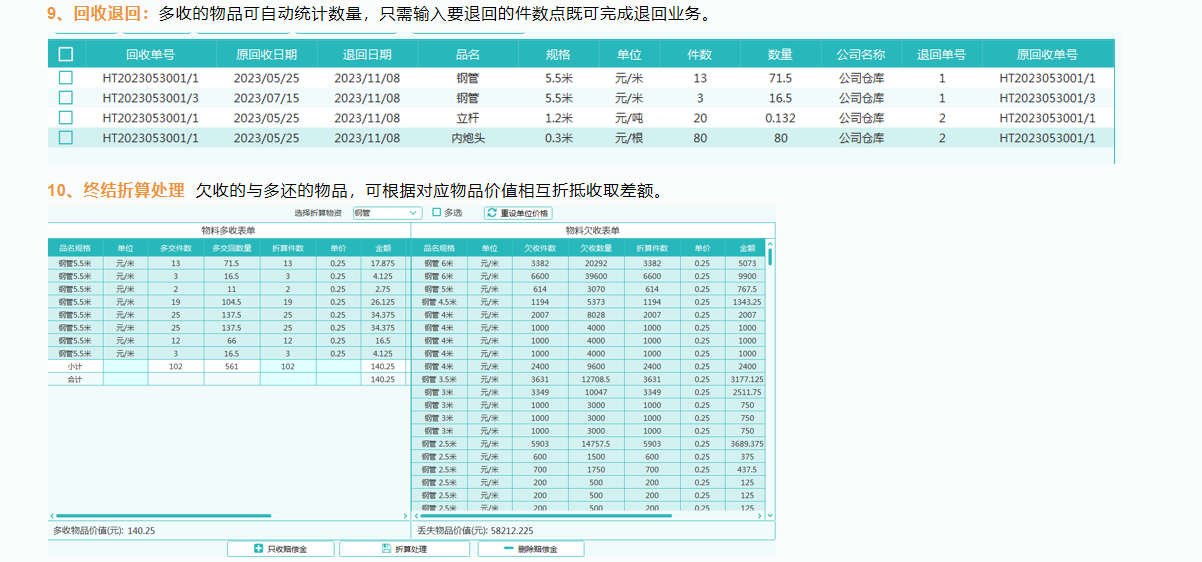Check the box for the 2023/07/15 return row

click(x=66, y=98)
